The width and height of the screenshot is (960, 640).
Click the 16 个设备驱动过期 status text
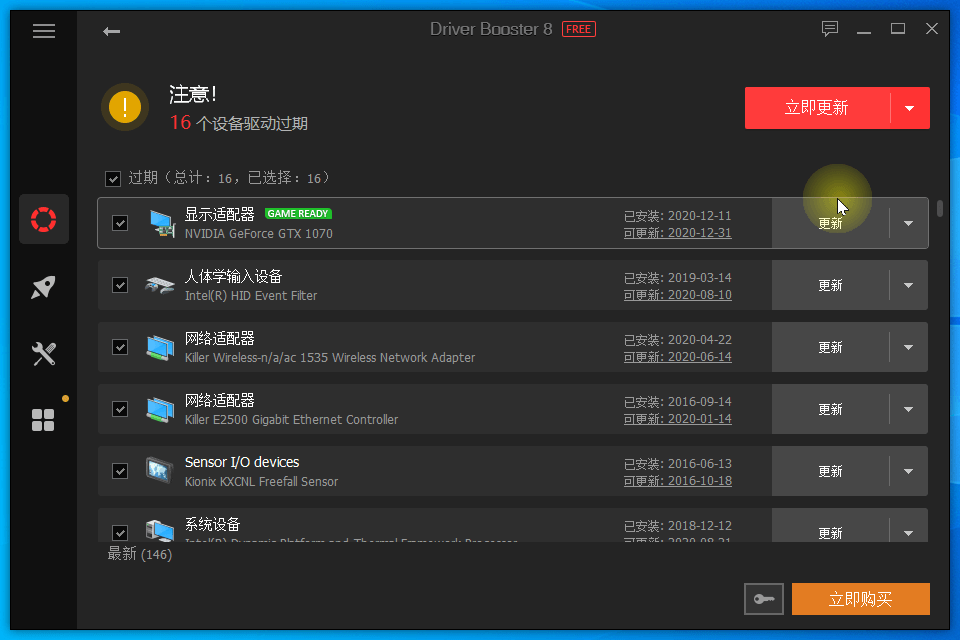(239, 123)
